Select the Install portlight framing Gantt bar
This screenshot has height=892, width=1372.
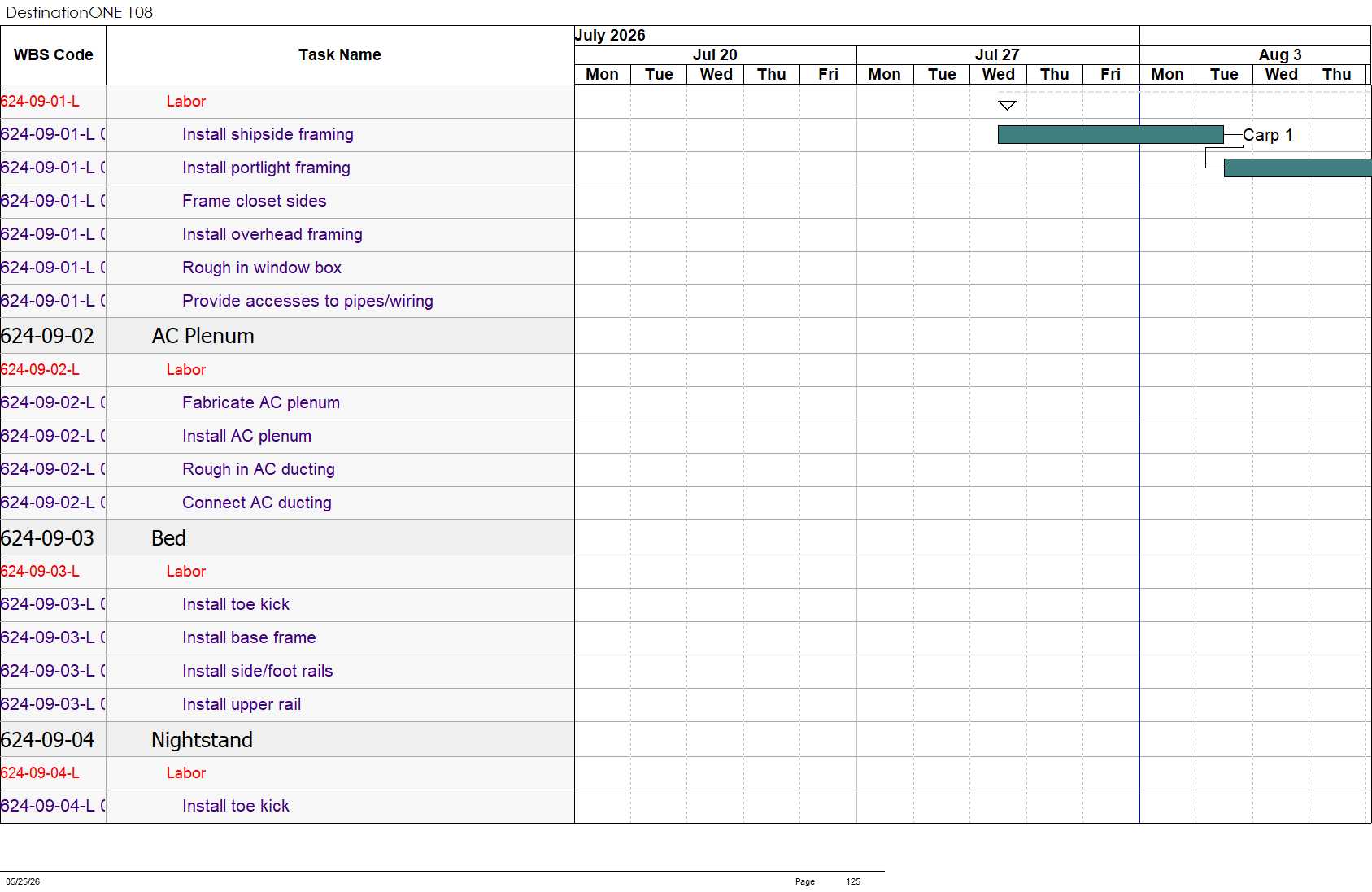click(x=1297, y=168)
